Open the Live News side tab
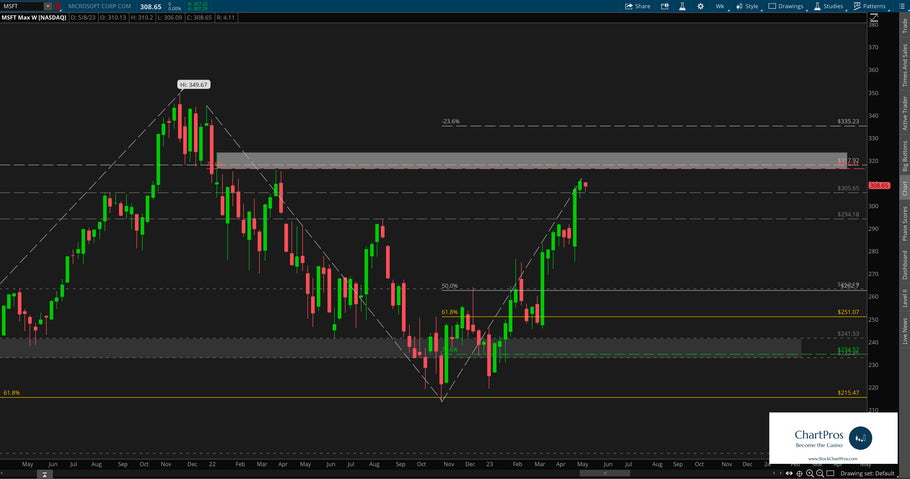This screenshot has width=910, height=479. [x=904, y=331]
